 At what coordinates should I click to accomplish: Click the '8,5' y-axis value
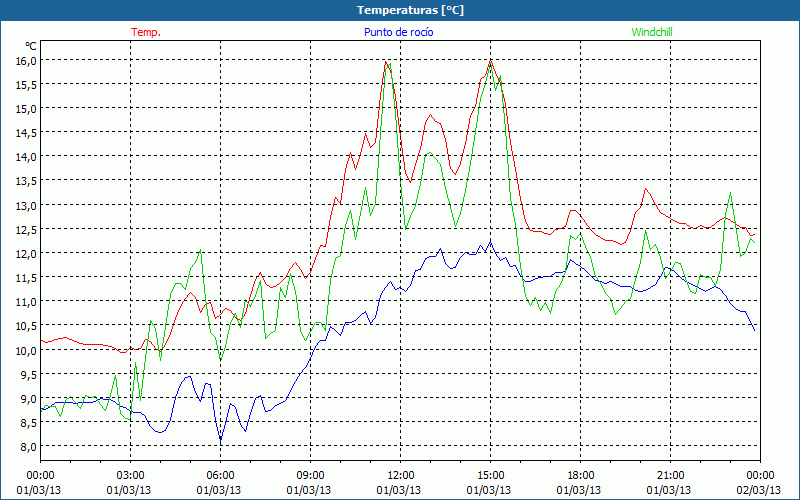(x=29, y=423)
